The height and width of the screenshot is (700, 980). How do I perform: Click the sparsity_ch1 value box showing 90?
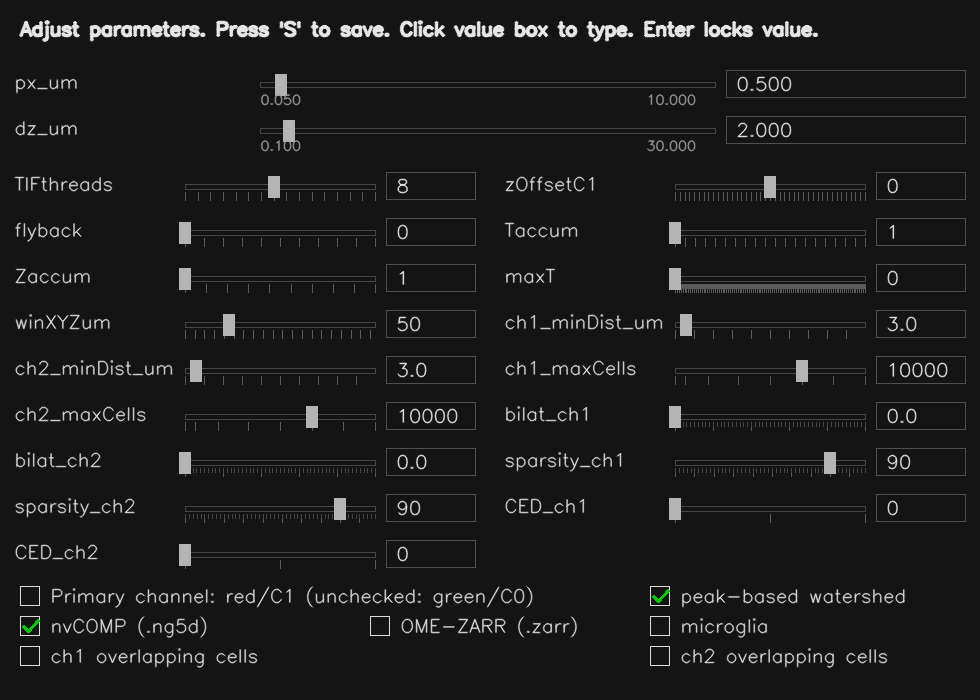click(920, 461)
